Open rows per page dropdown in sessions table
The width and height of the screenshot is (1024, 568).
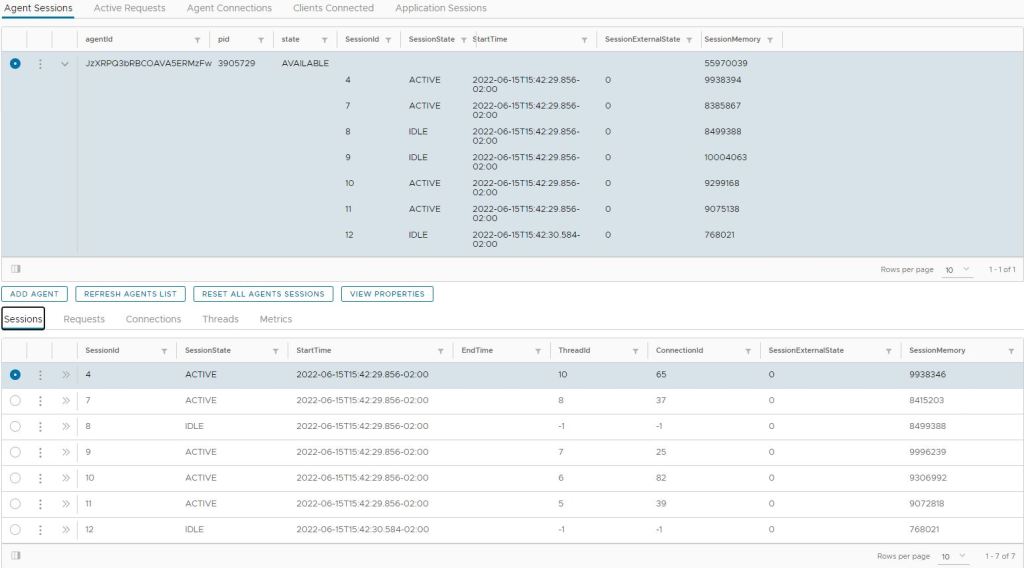tap(953, 557)
